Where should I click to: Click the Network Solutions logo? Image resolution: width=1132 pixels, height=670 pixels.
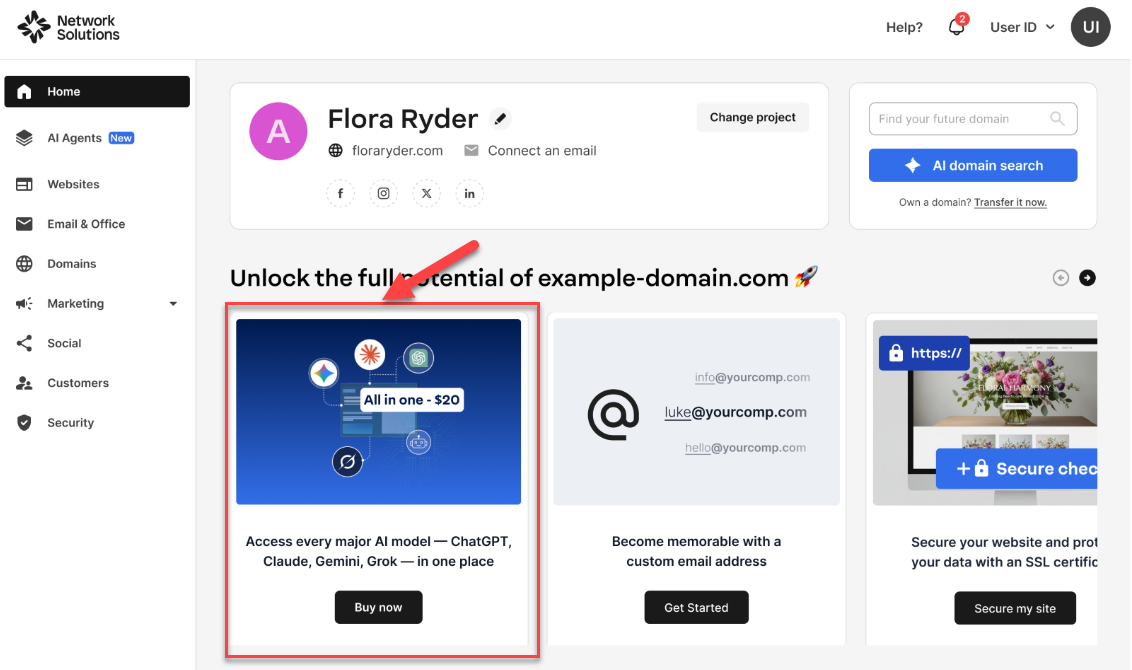click(x=69, y=27)
